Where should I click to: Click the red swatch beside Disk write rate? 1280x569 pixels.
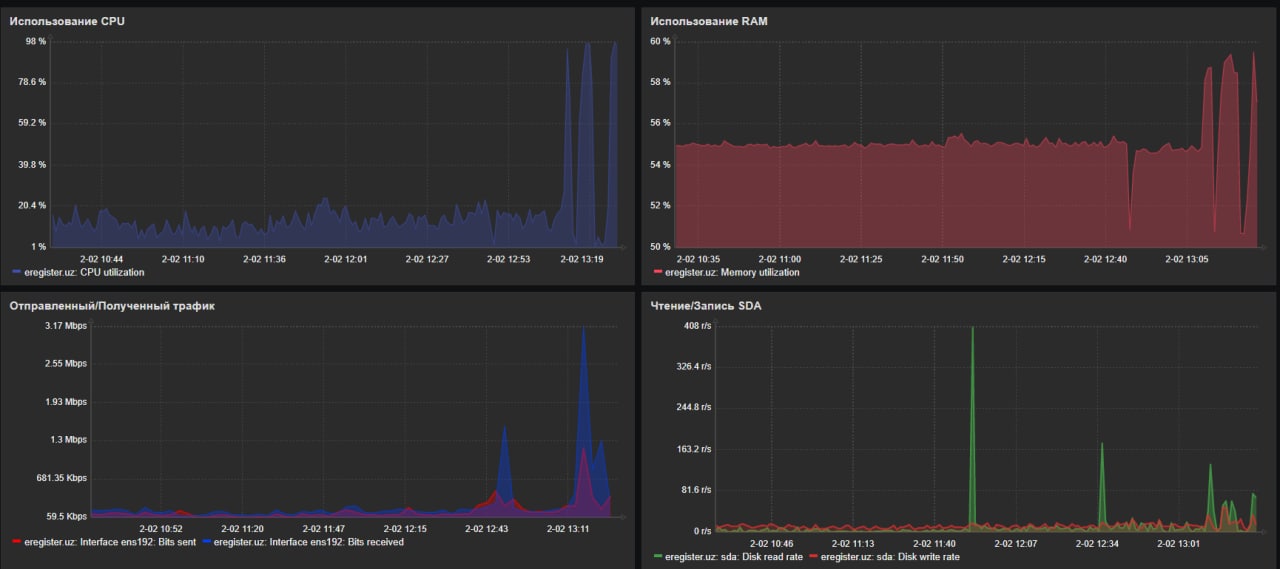pos(813,557)
